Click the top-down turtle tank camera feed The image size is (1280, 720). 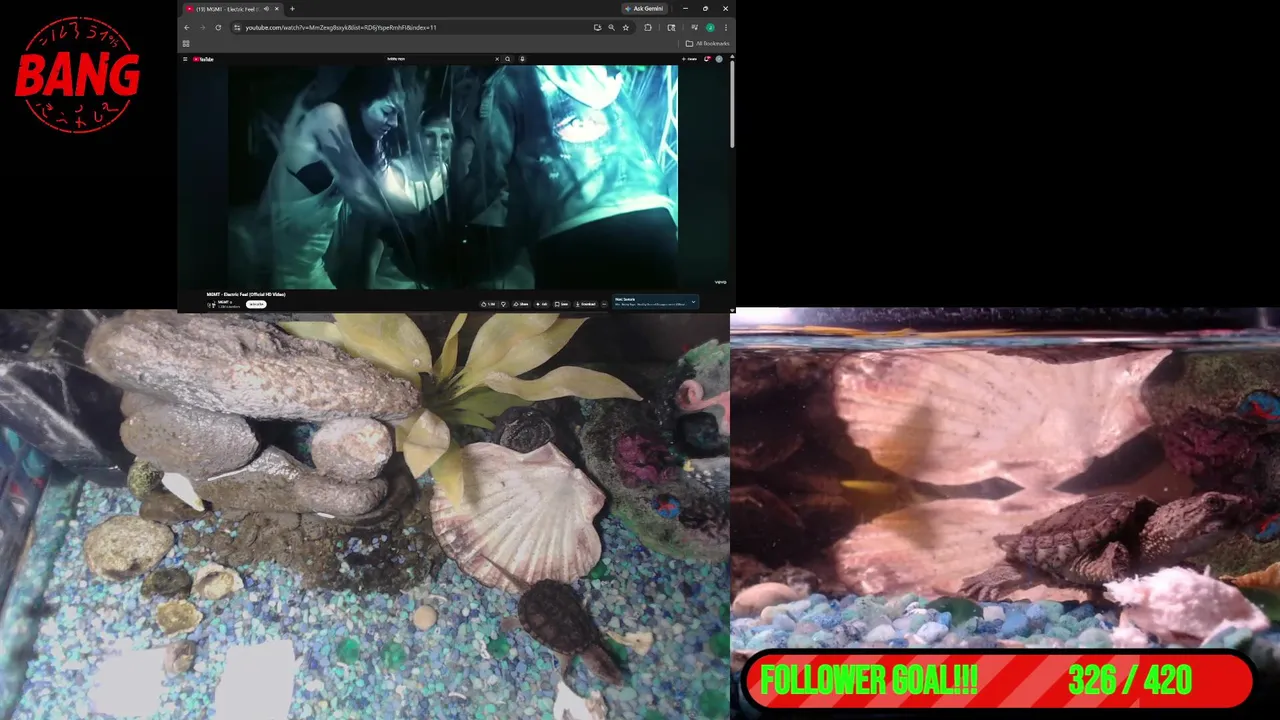coord(365,515)
